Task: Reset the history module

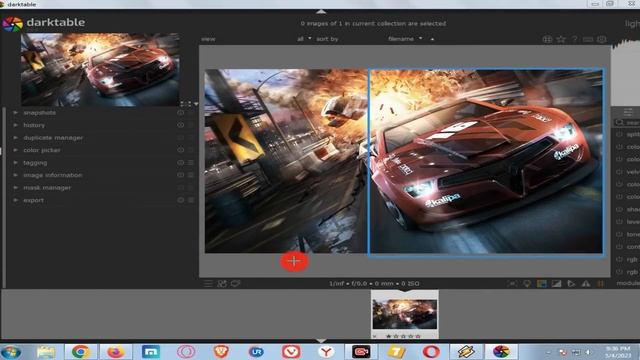Action: click(x=181, y=125)
